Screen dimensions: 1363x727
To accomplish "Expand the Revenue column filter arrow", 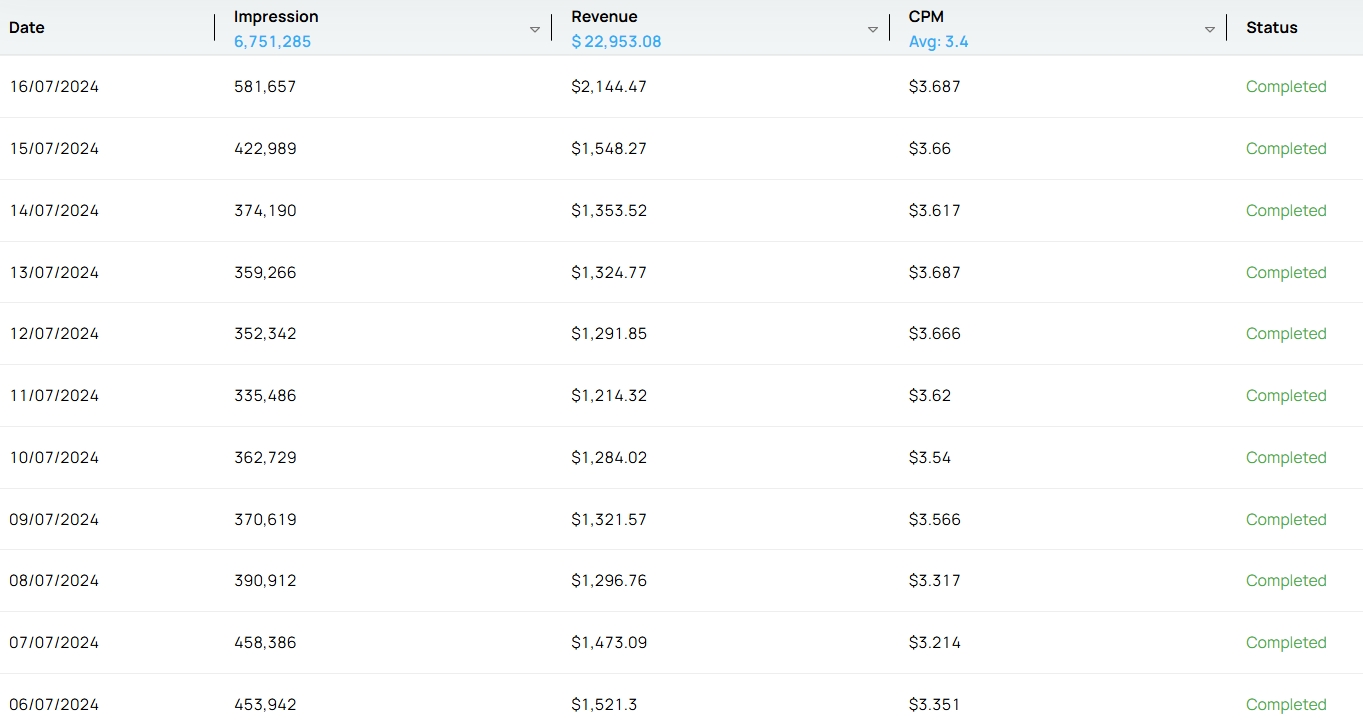I will tap(872, 30).
